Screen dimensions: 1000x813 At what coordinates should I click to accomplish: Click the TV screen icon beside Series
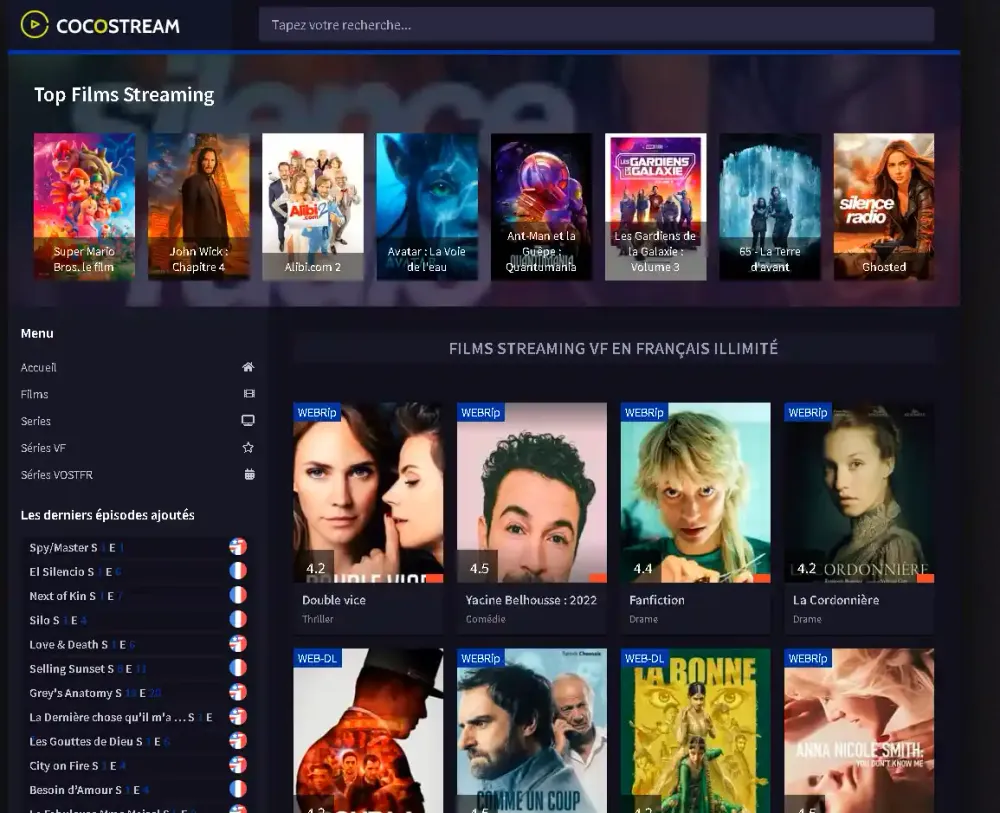click(x=247, y=421)
